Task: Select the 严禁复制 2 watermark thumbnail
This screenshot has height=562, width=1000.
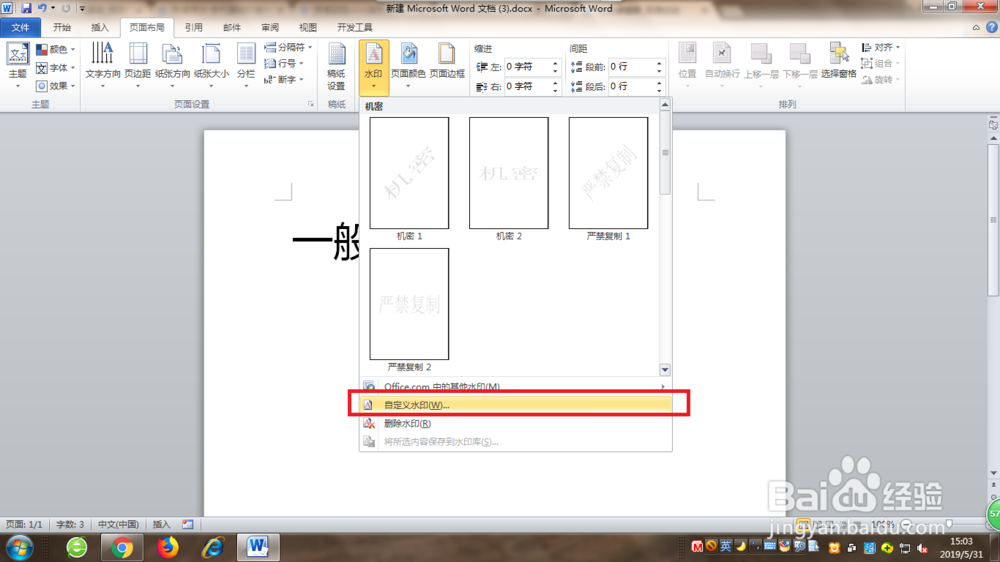Action: 409,304
